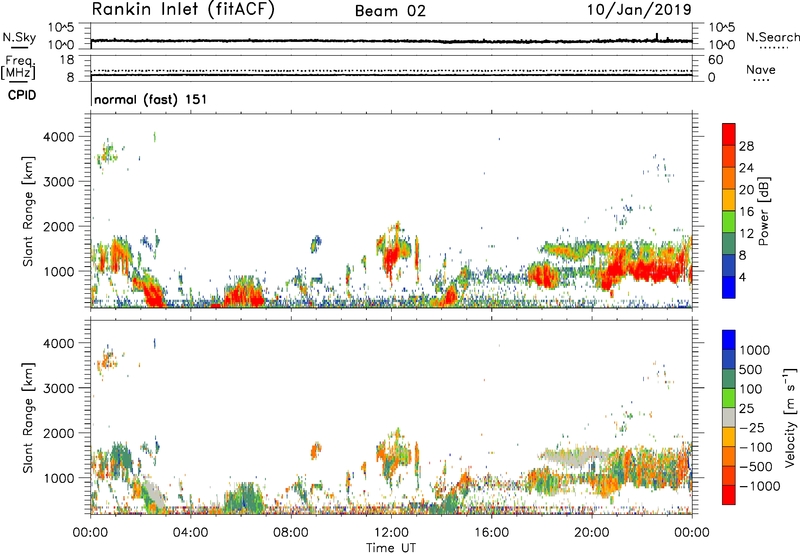Screen dimensions: 800x554
Task: Click the Power [dB] colorbar title
Action: tap(764, 212)
